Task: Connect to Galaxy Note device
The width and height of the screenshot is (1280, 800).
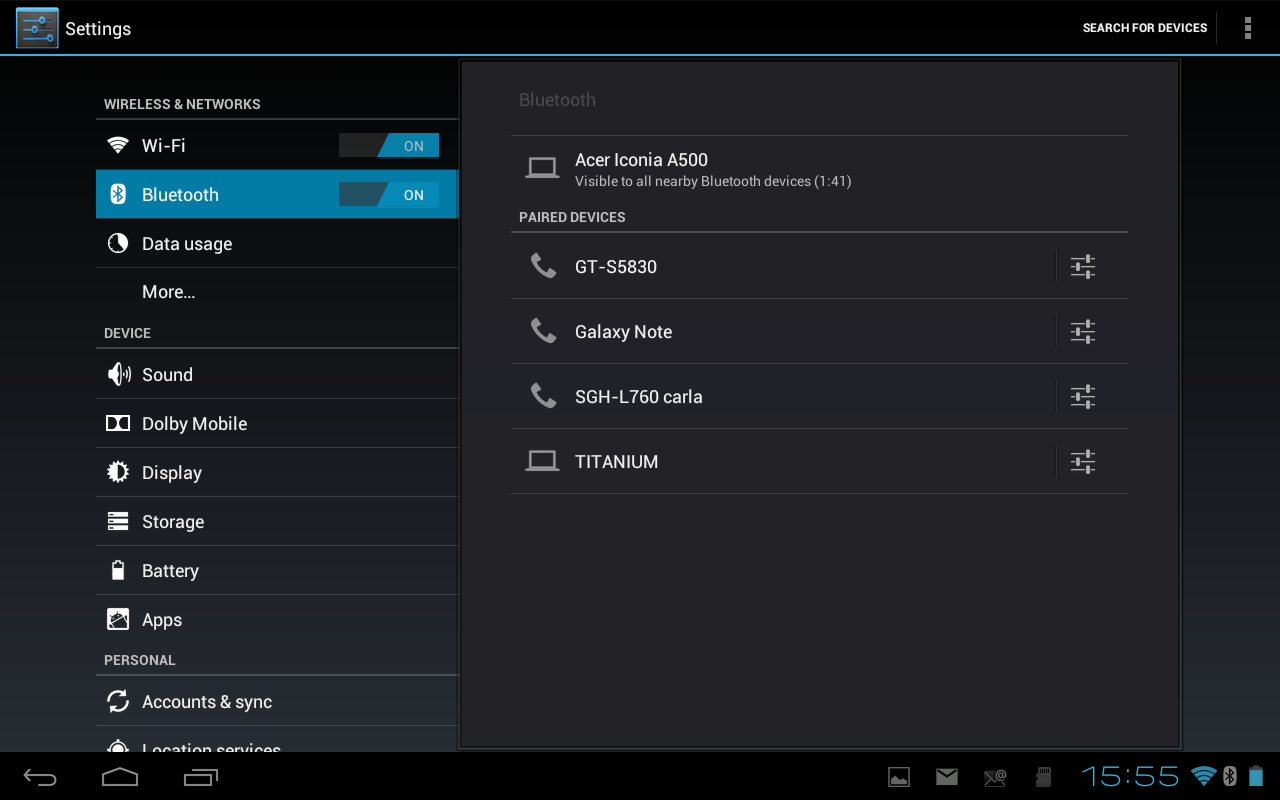Action: click(x=783, y=331)
